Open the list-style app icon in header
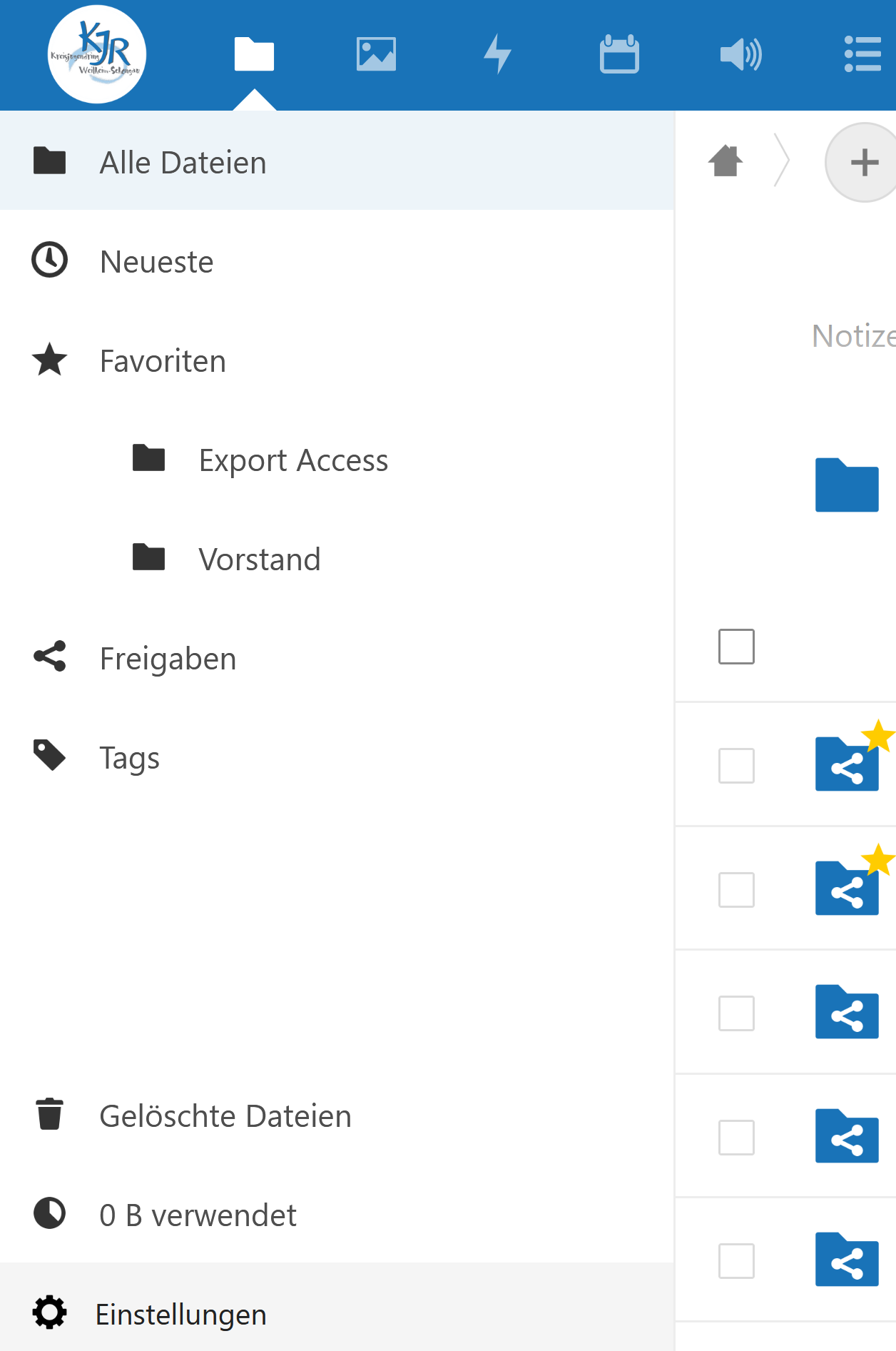The image size is (896, 1351). coord(862,54)
